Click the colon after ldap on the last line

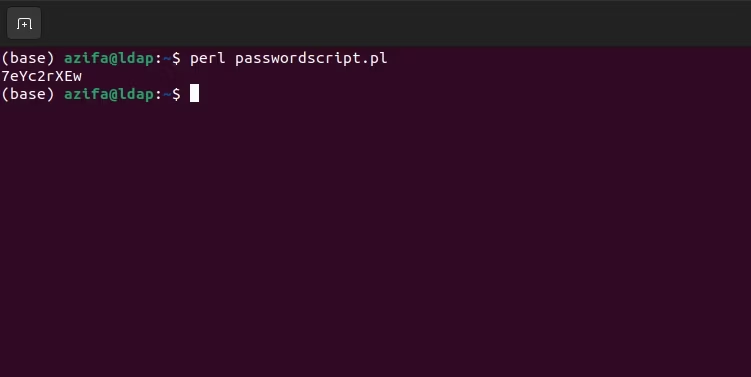point(159,95)
